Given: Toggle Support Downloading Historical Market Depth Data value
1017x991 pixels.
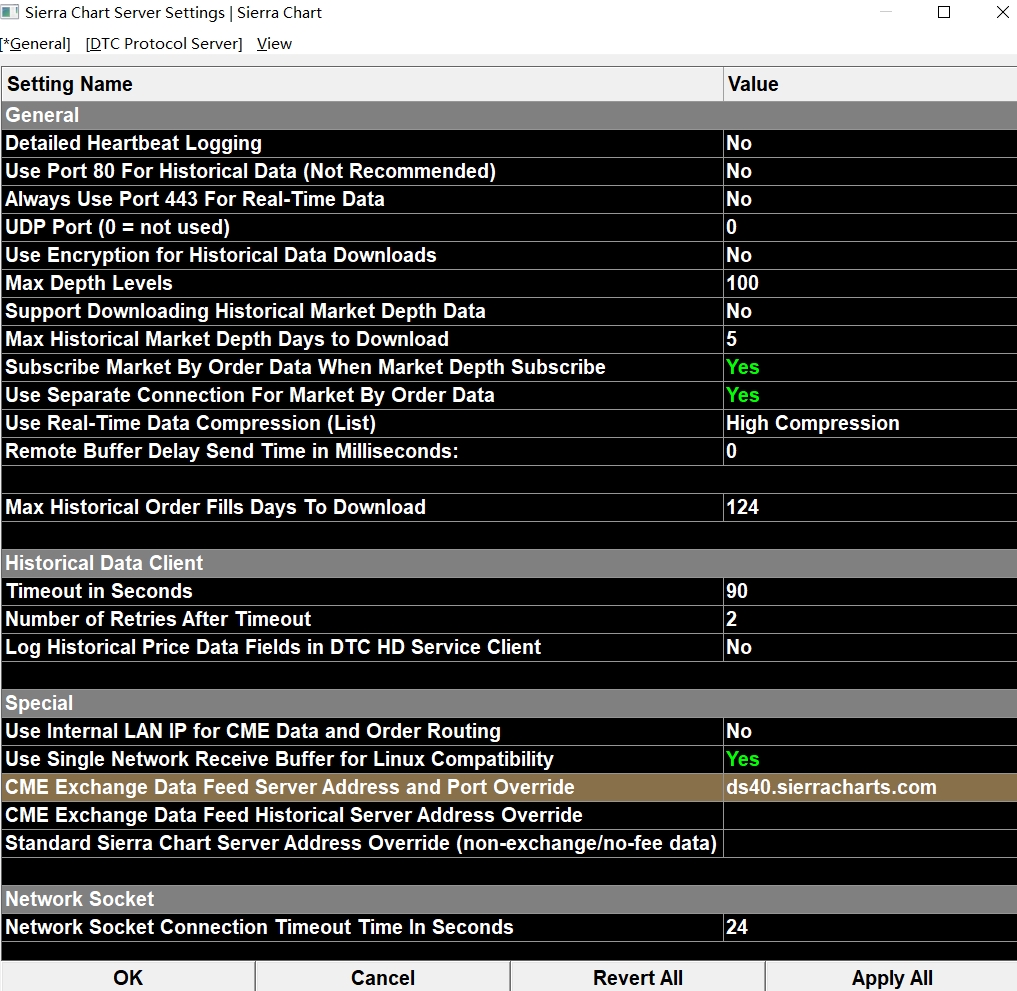Looking at the screenshot, I should click(870, 311).
